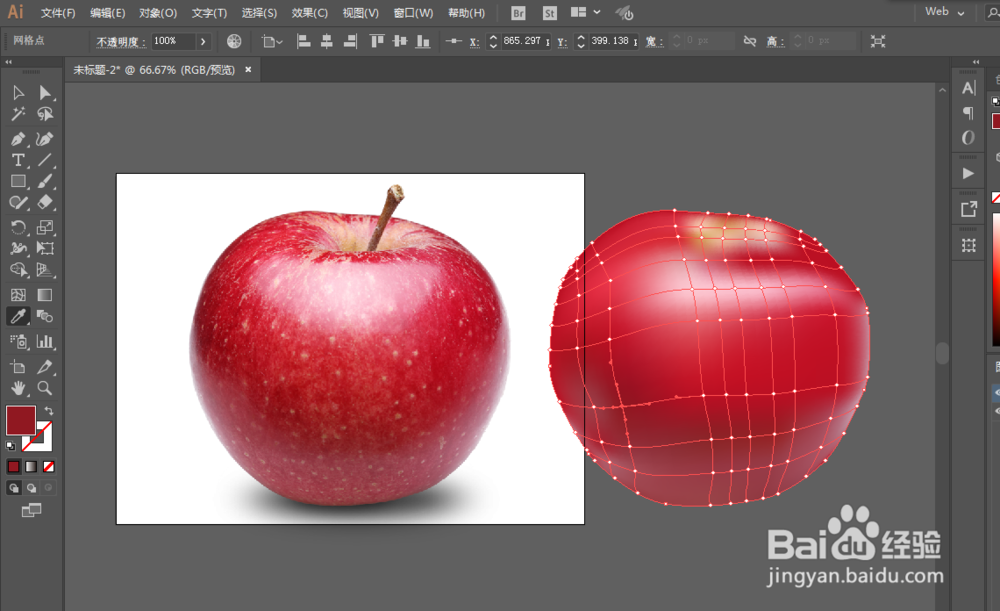Select the Blend tool

pyautogui.click(x=45, y=316)
